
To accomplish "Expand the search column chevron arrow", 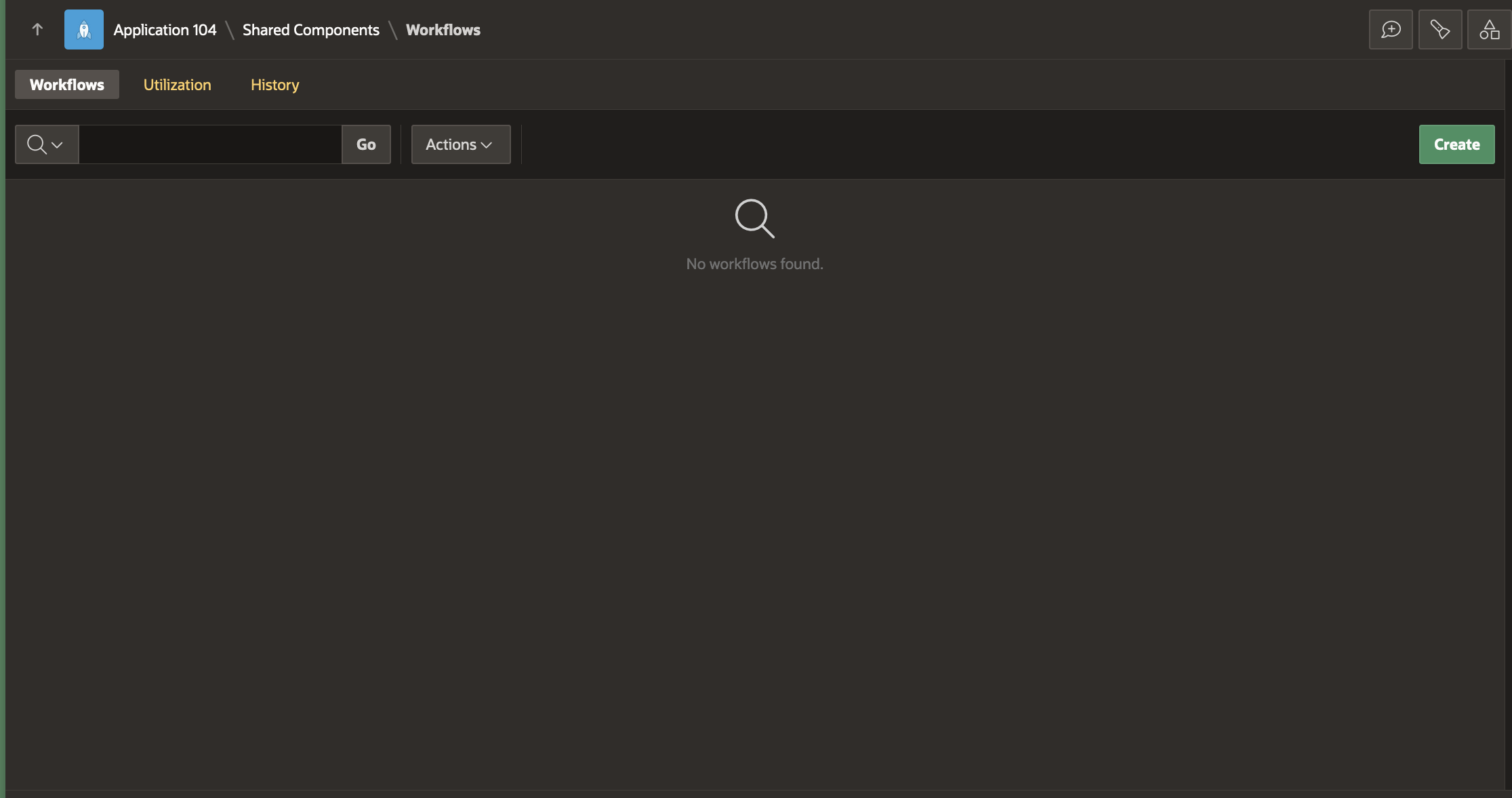I will tap(57, 144).
